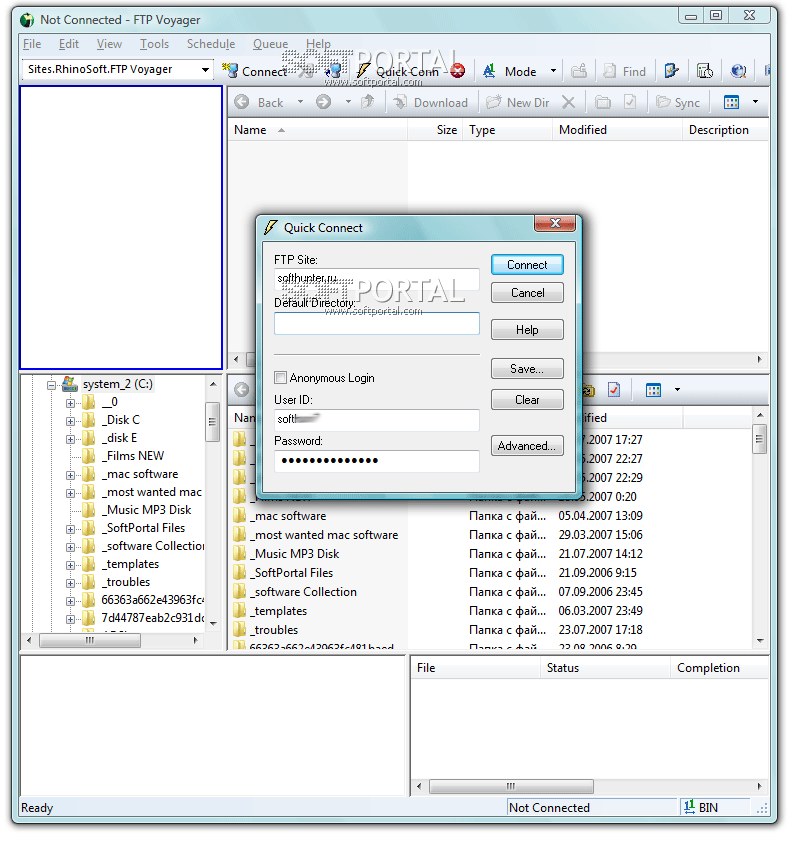Expand the _troubles tree folder
The image size is (788, 841).
(70, 583)
